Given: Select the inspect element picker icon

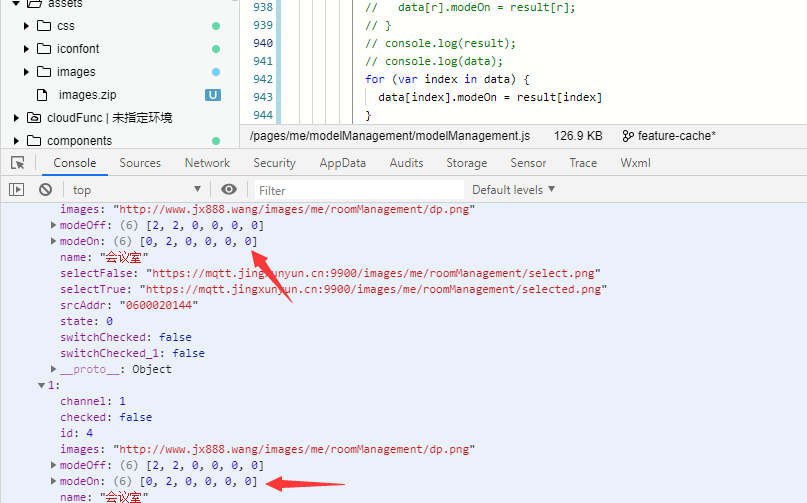Looking at the screenshot, I should tap(17, 163).
